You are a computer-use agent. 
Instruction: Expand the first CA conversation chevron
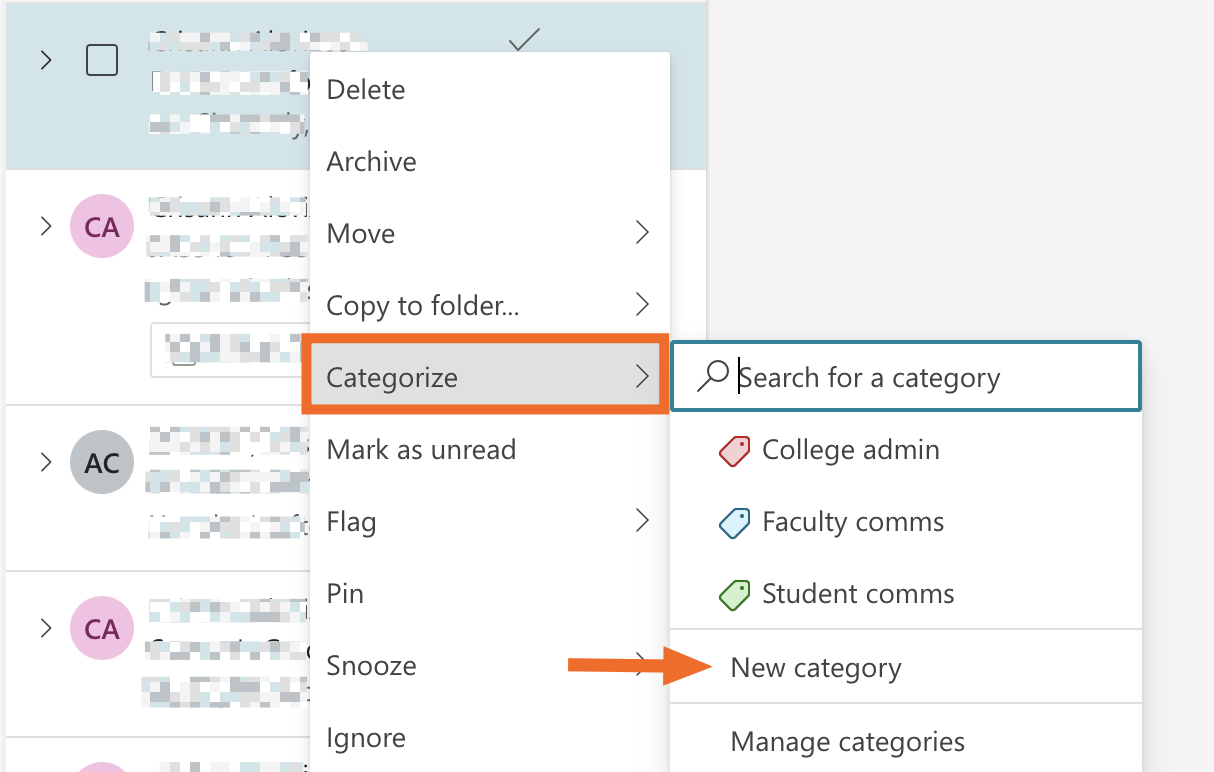(45, 226)
